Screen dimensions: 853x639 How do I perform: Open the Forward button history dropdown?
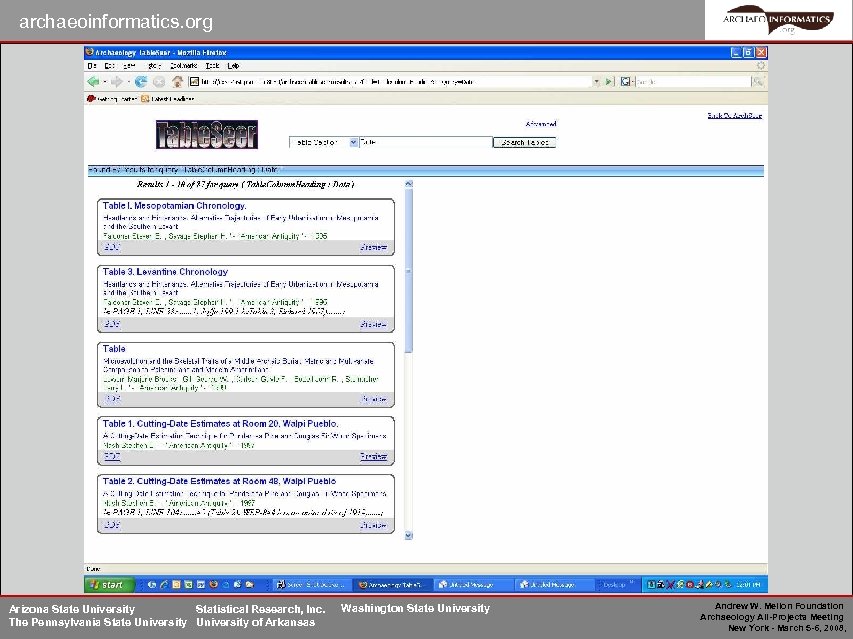click(x=128, y=82)
